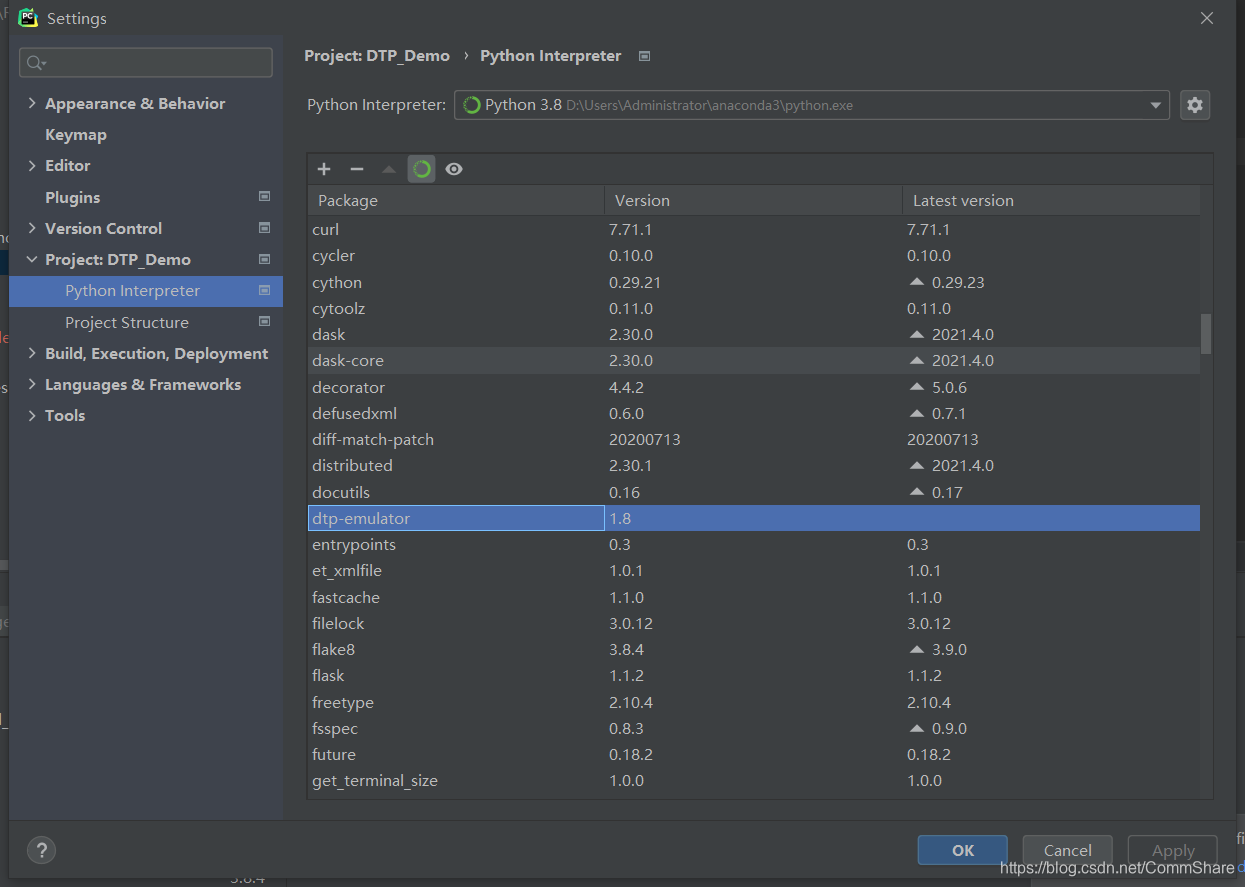1245x887 pixels.
Task: Expand the Version Control section
Action: [32, 228]
